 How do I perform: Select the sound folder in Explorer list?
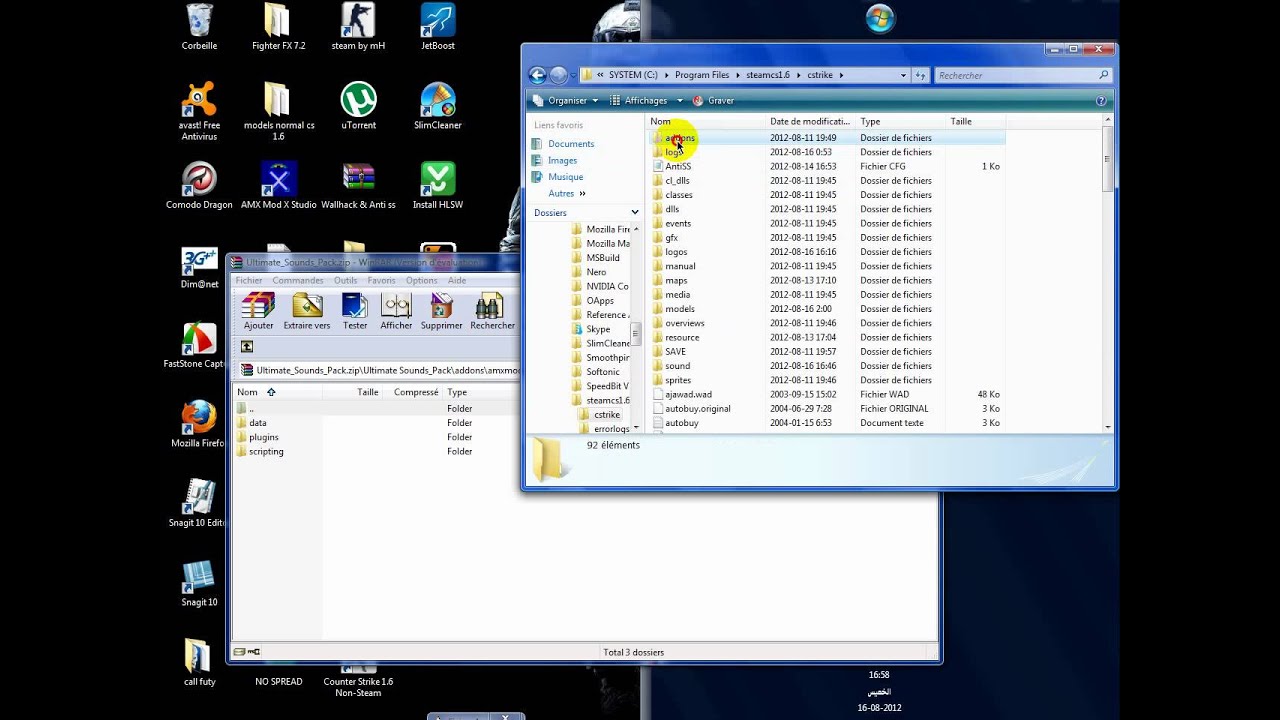click(678, 366)
